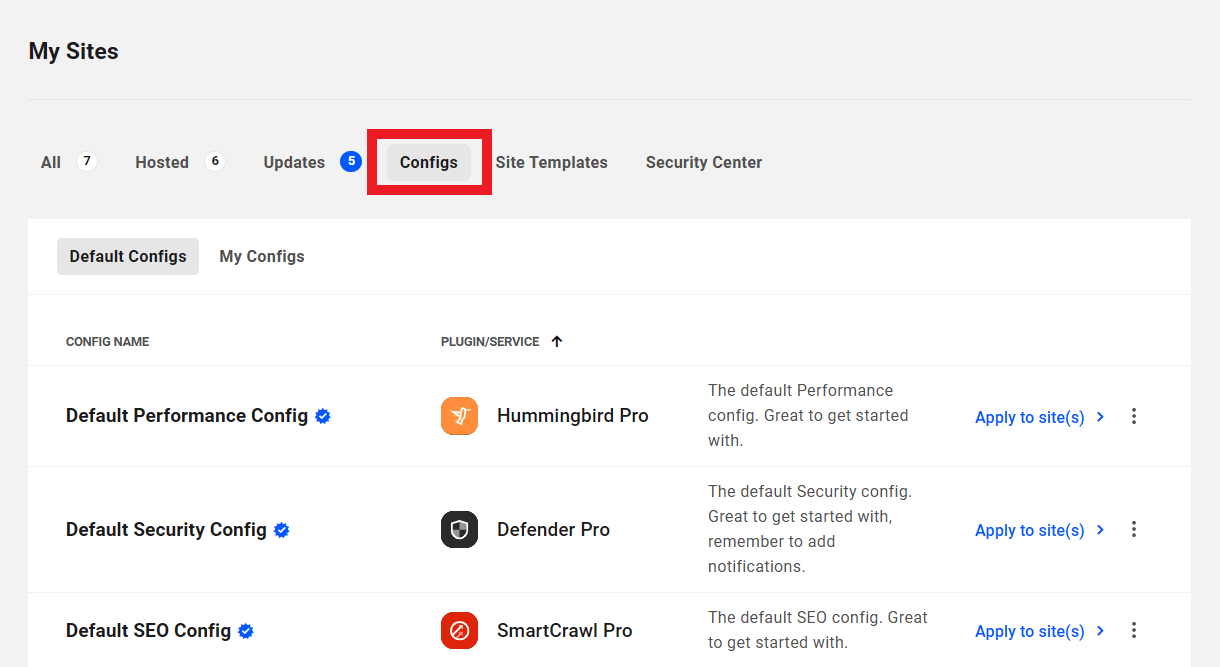Apply Default SEO Config to site(s)
Viewport: 1220px width, 667px height.
(x=1039, y=631)
